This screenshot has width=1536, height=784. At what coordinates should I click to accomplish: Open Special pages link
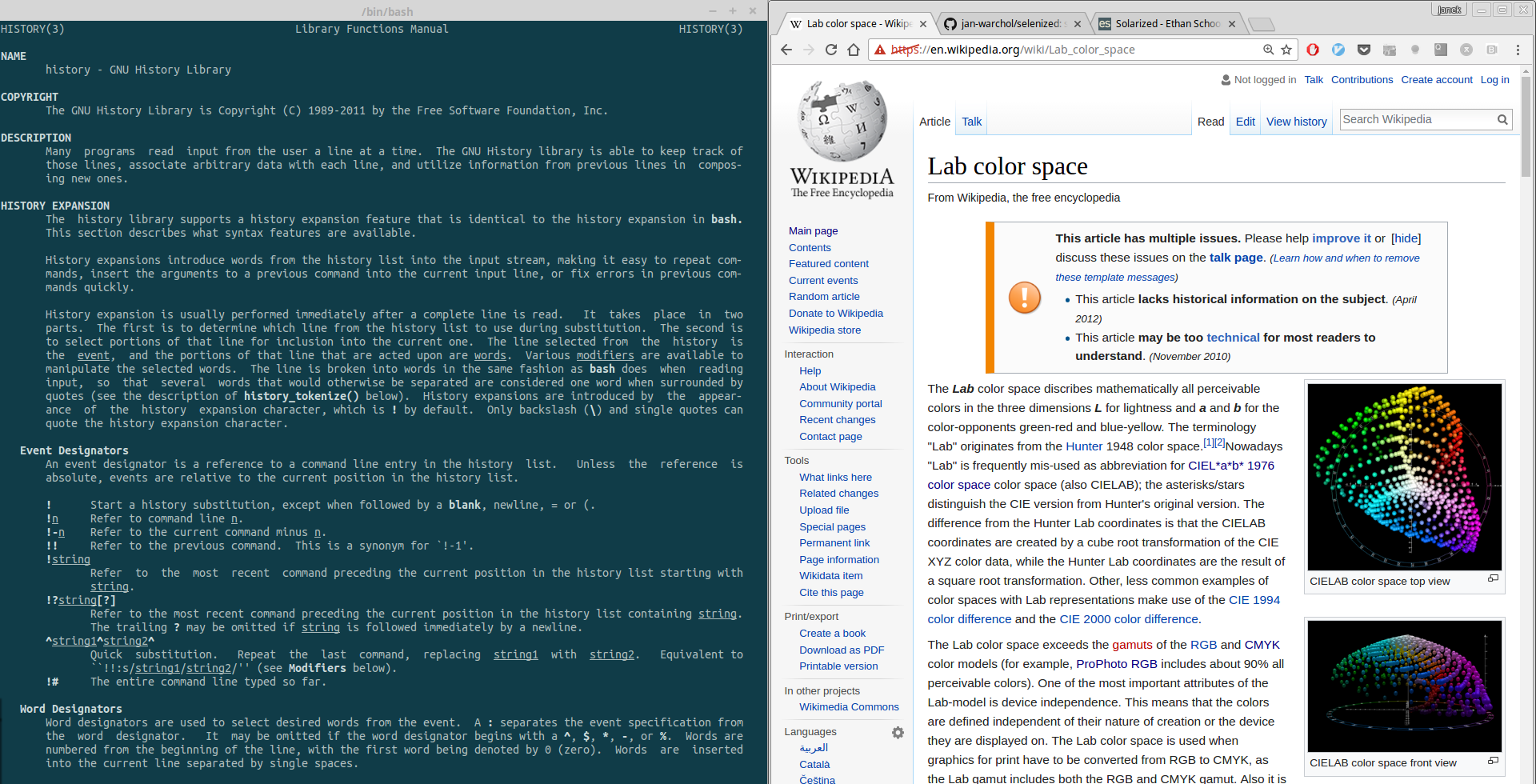click(832, 527)
